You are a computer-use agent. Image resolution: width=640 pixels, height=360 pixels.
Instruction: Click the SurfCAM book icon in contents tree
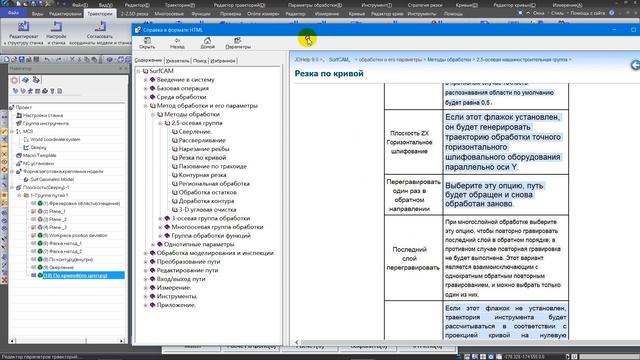[145, 71]
